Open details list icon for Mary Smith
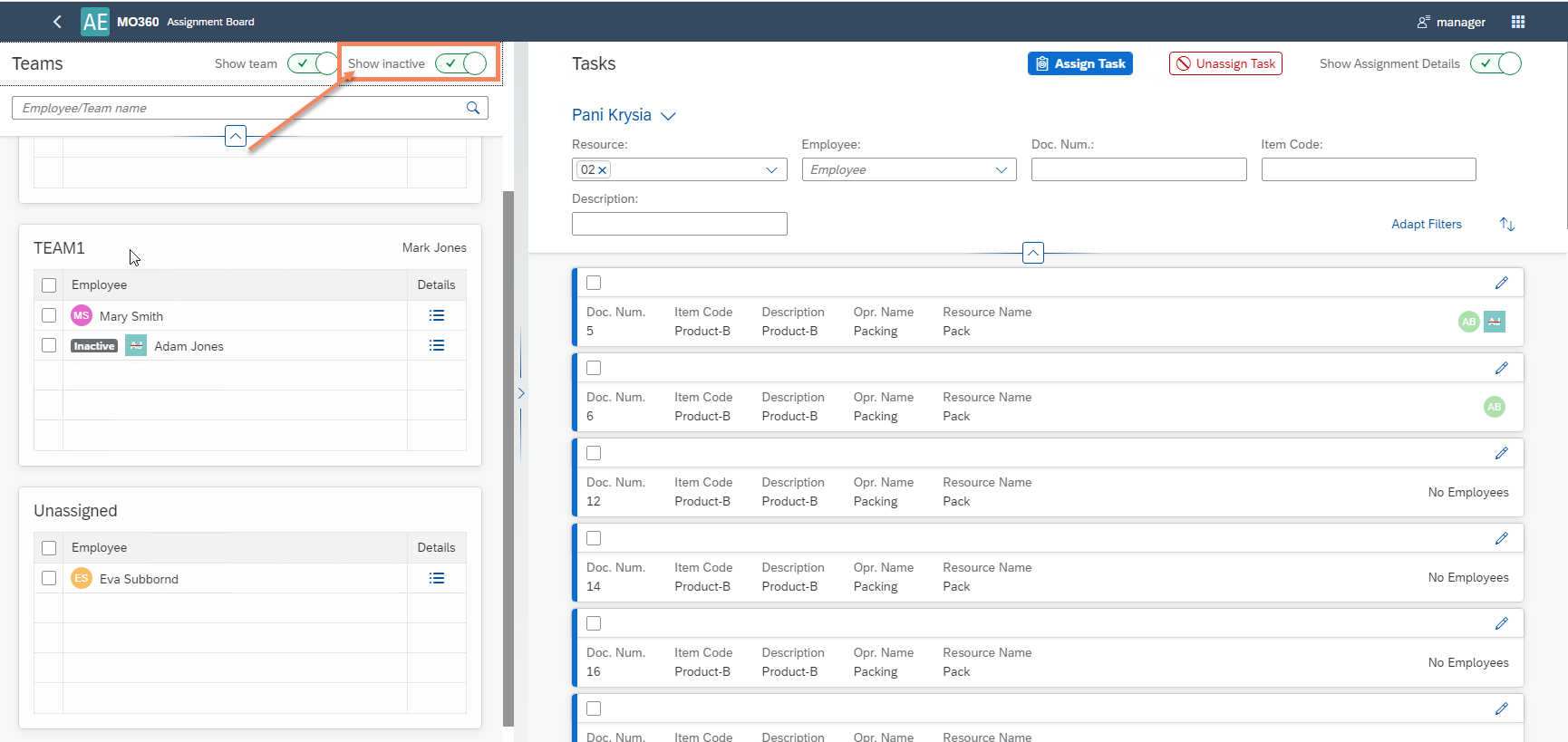1568x742 pixels. pos(436,315)
